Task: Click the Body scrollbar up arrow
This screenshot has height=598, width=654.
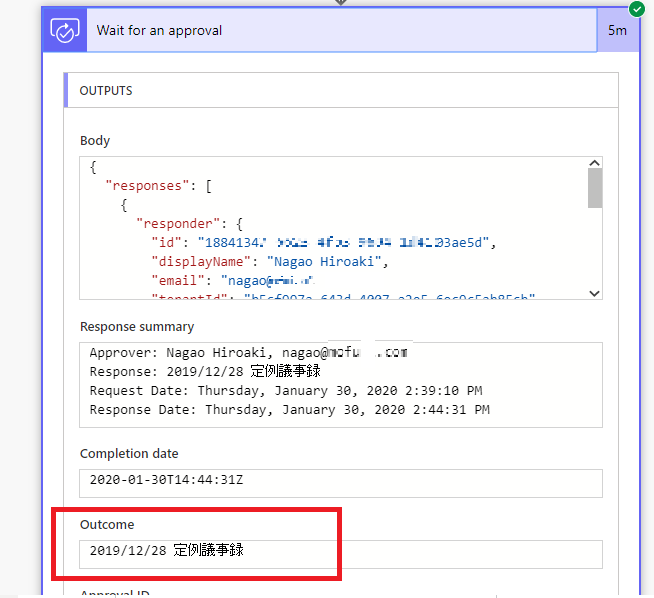Action: pyautogui.click(x=594, y=163)
